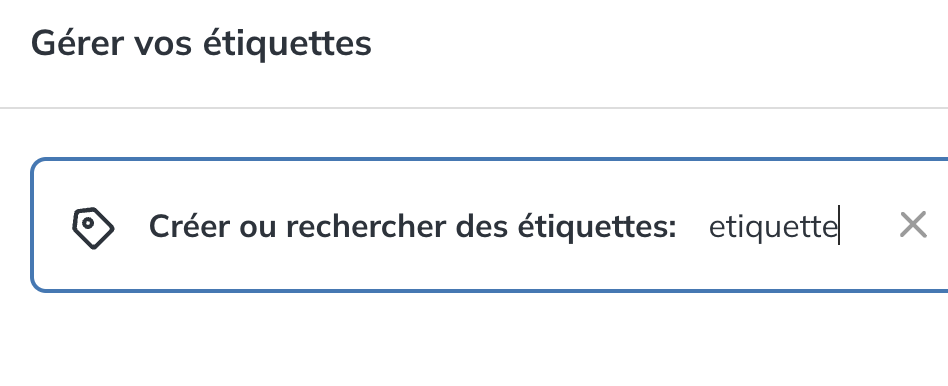Screen dimensions: 948x386
Task: Empty the étiquettes input with the X
Action: coord(913,225)
